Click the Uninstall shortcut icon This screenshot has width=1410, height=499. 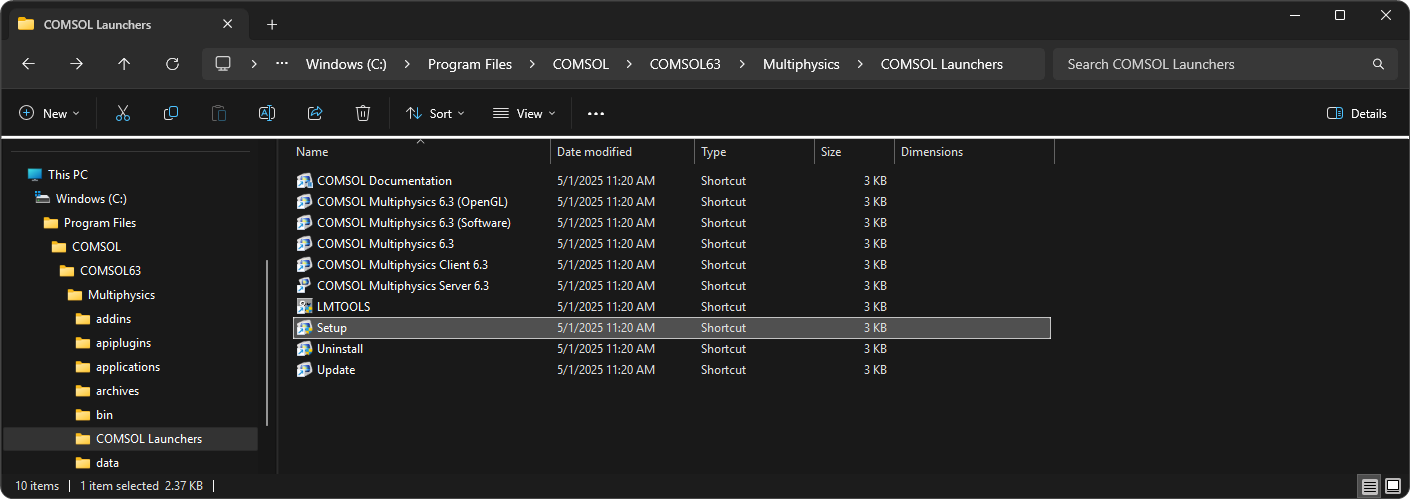point(305,349)
